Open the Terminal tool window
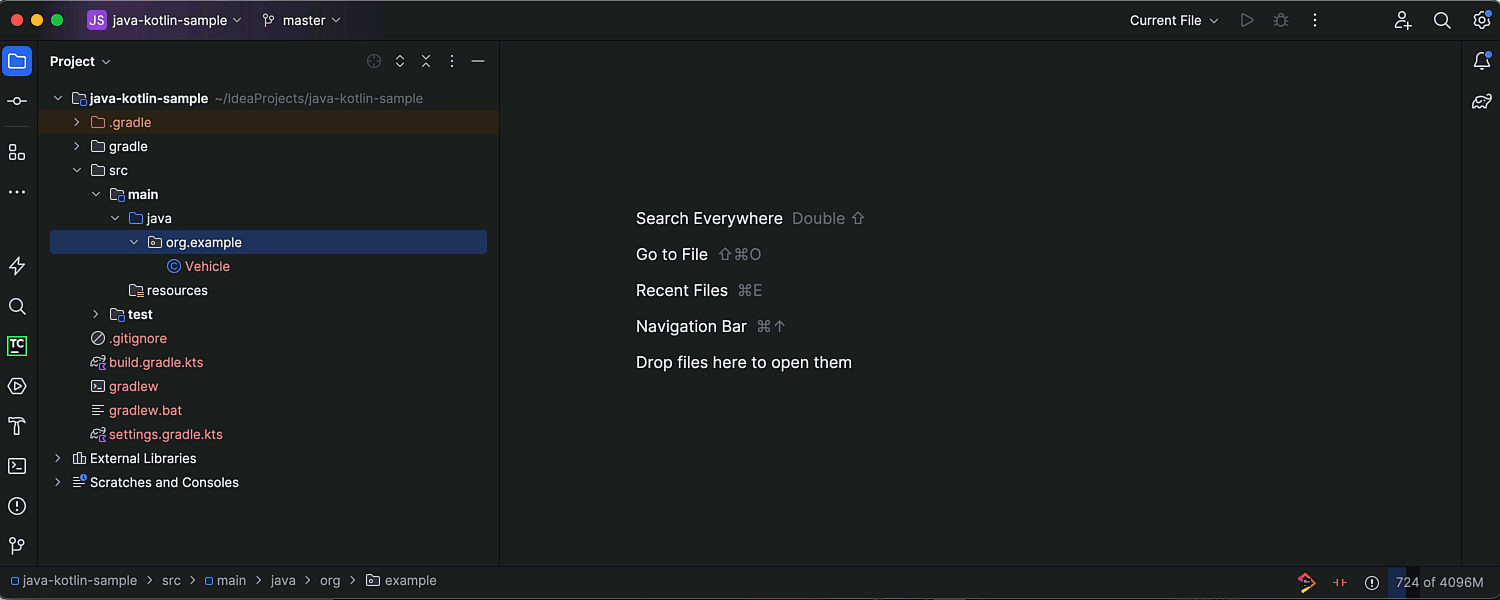The width and height of the screenshot is (1500, 600). (17, 466)
